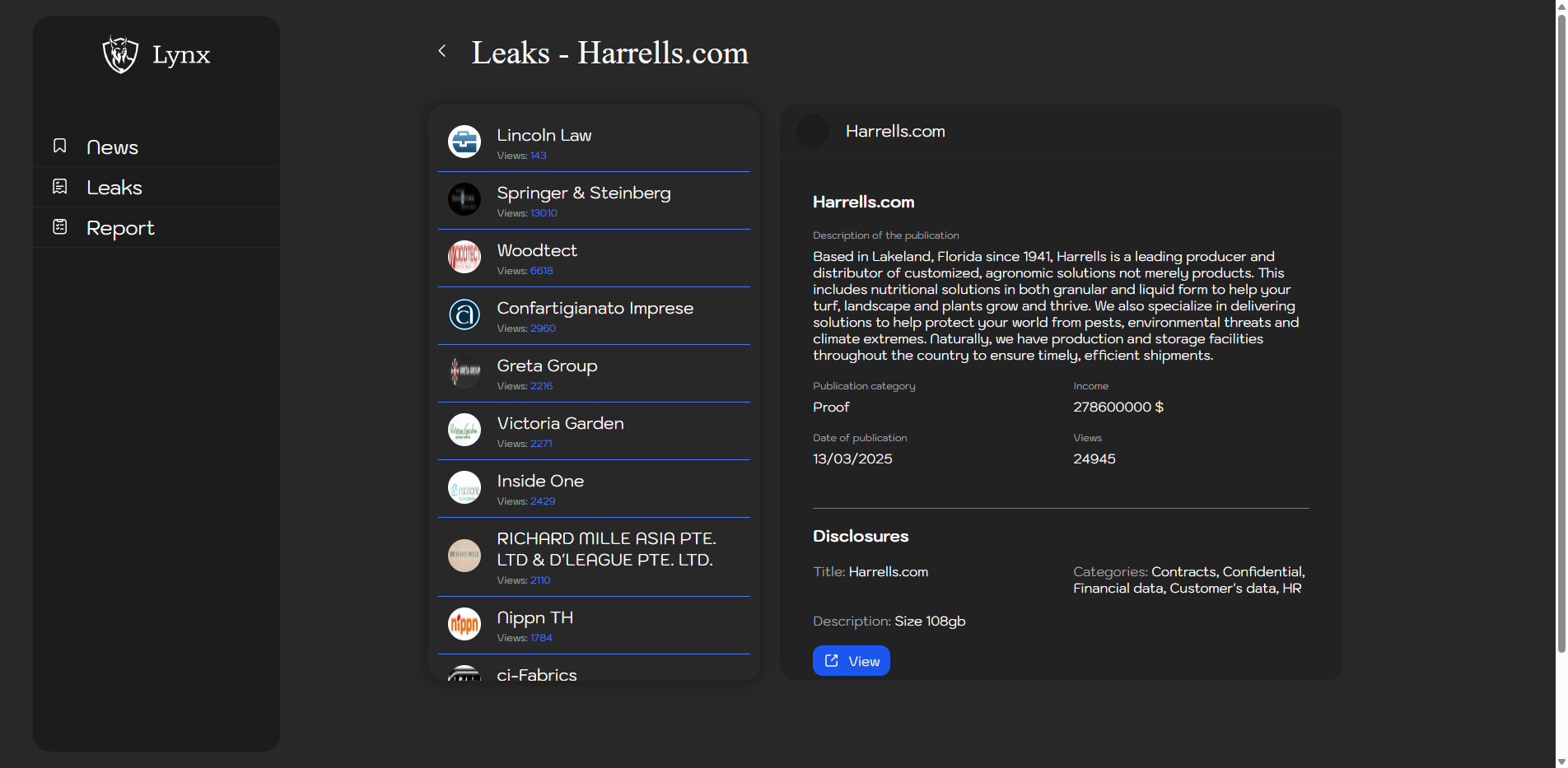The height and width of the screenshot is (768, 1568).
Task: Open the Leaks sidebar menu item
Action: pyautogui.click(x=114, y=188)
